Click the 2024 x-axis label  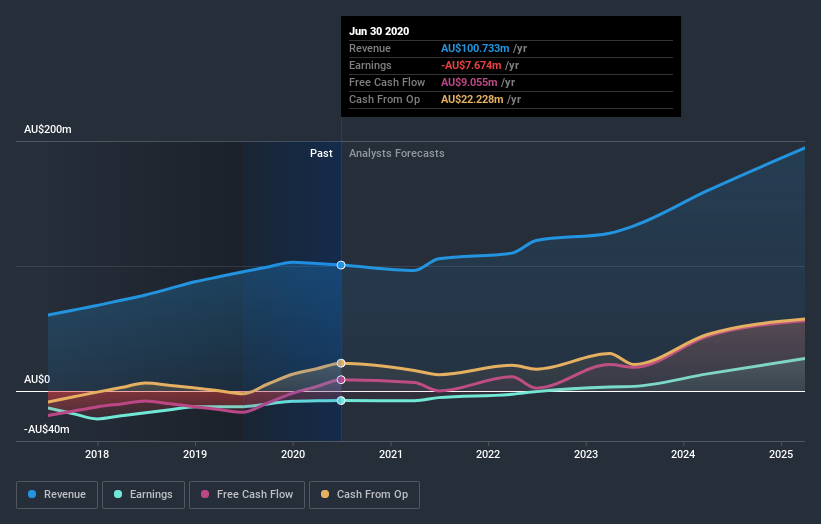click(683, 454)
